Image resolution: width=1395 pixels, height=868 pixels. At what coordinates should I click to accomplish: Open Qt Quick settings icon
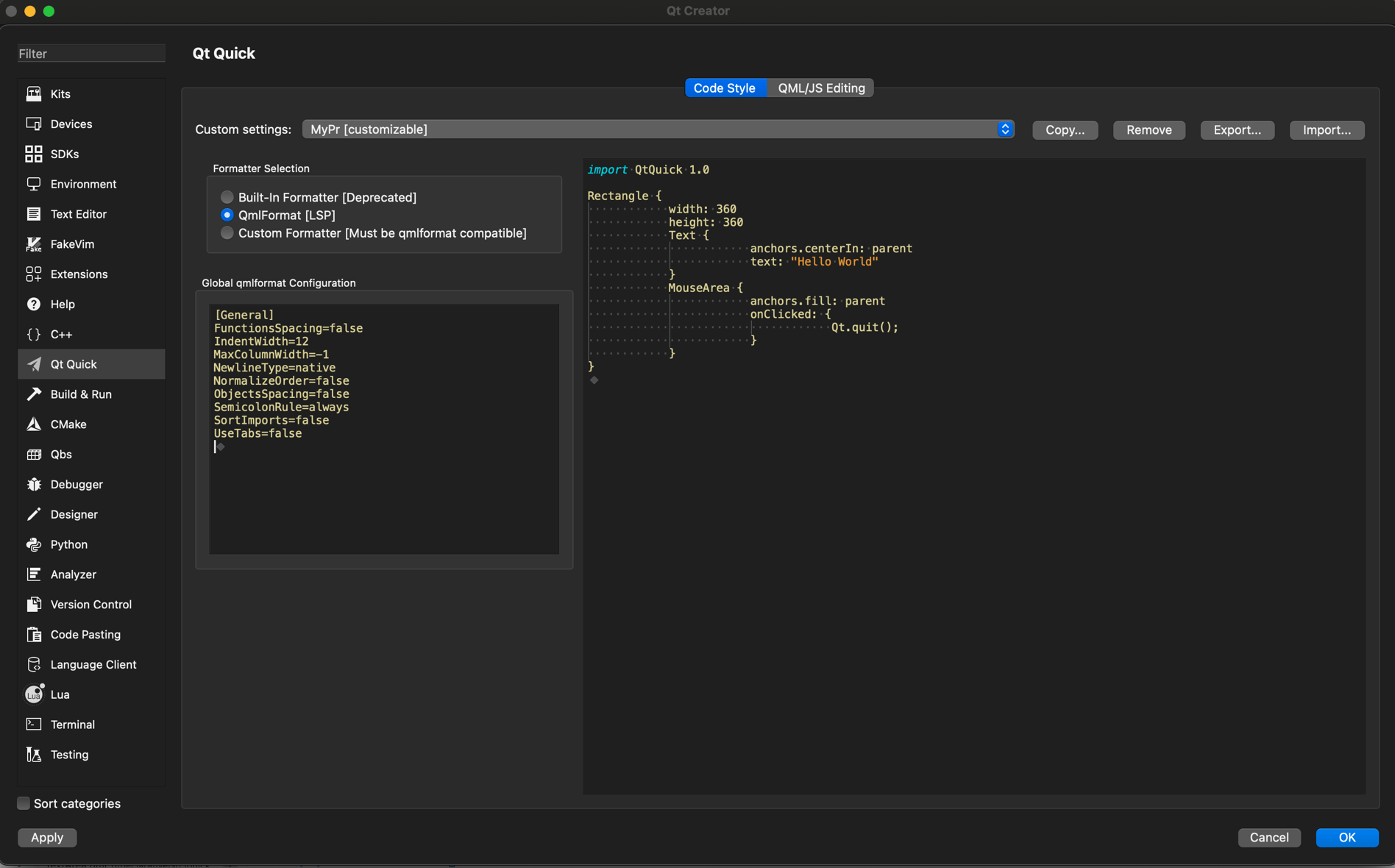click(34, 364)
